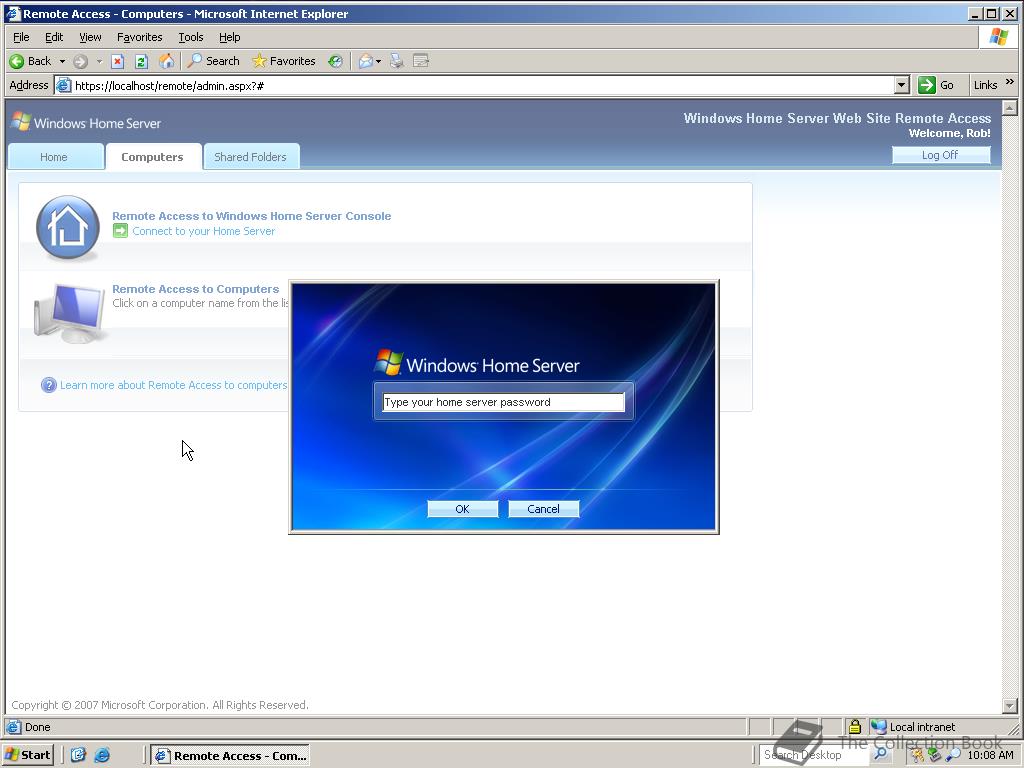Click the Search Desktop input box
Image resolution: width=1024 pixels, height=768 pixels.
814,754
